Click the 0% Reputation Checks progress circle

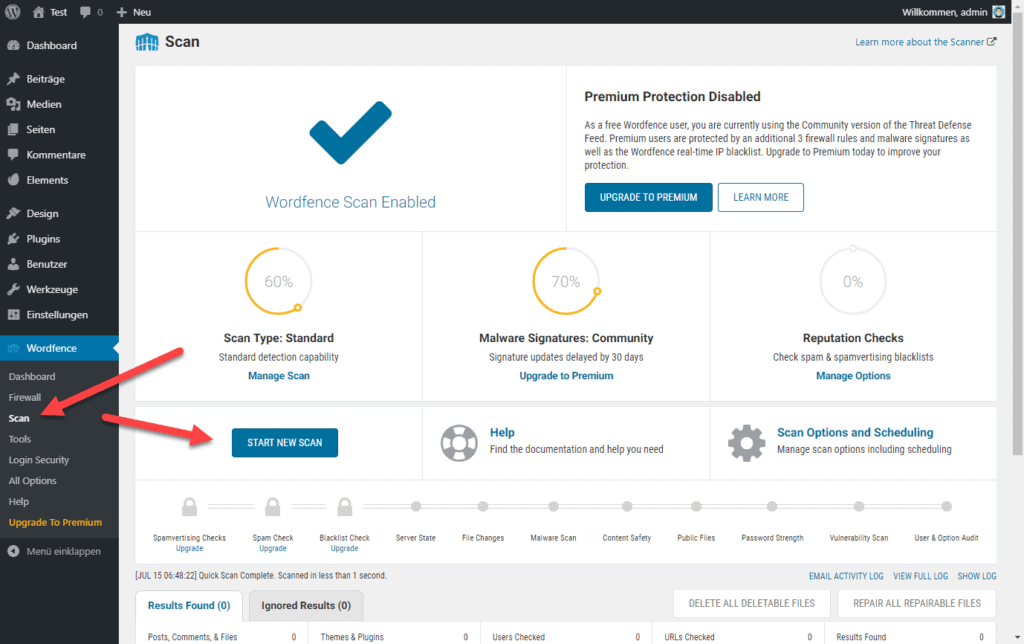(853, 282)
